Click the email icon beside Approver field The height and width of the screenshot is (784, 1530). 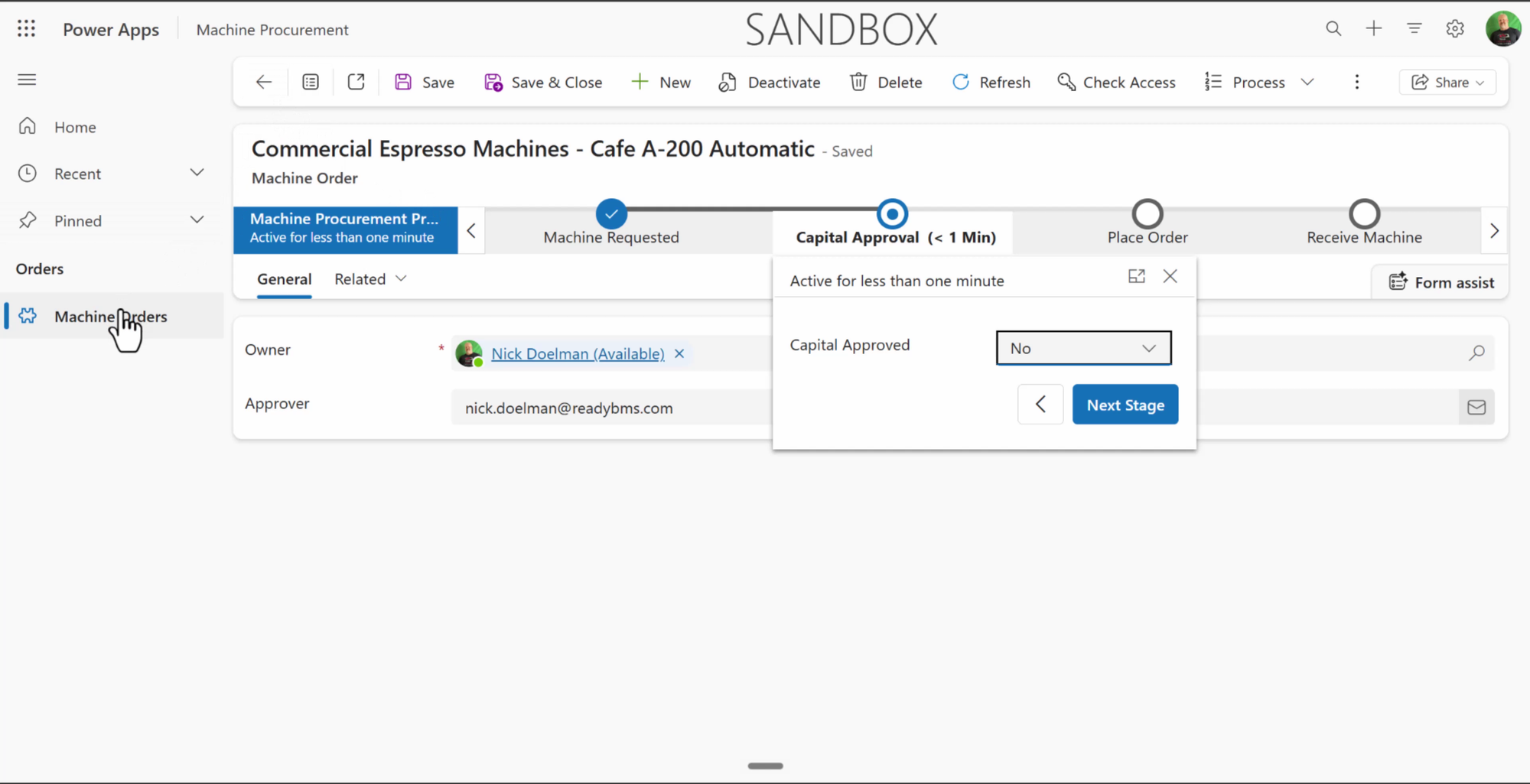1476,408
